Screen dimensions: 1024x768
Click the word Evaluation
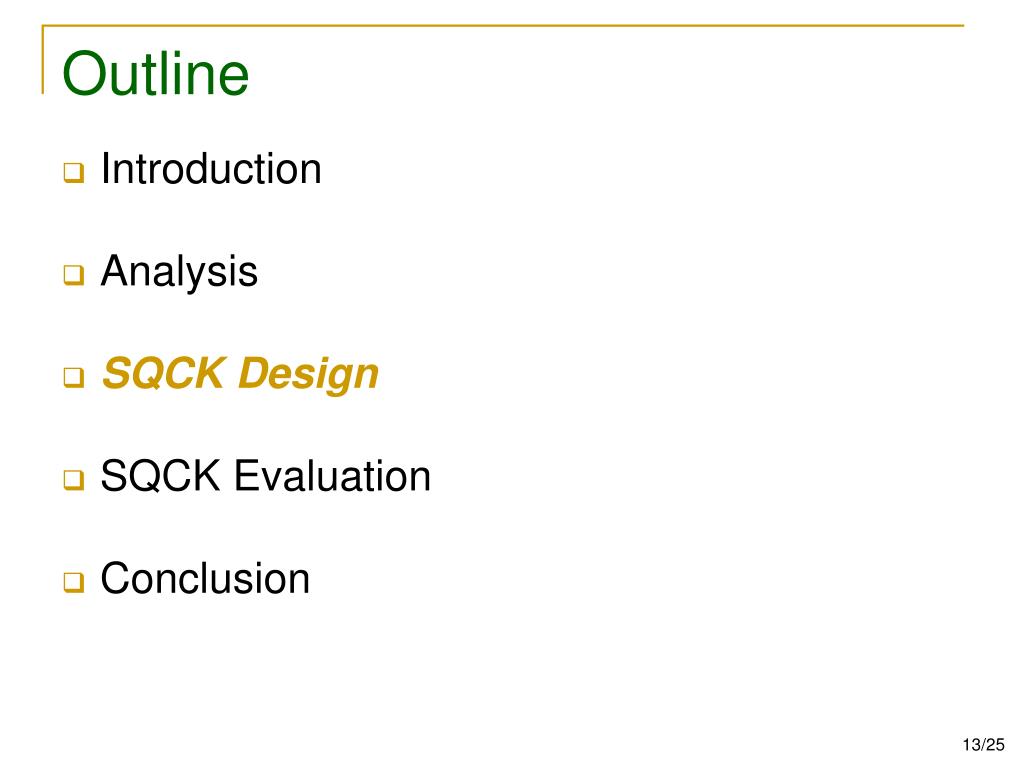(332, 475)
